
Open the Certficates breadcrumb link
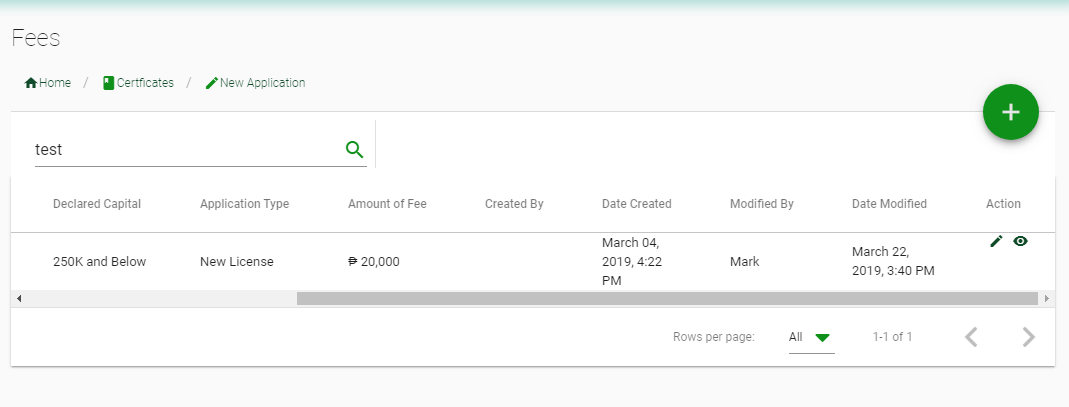pos(138,83)
